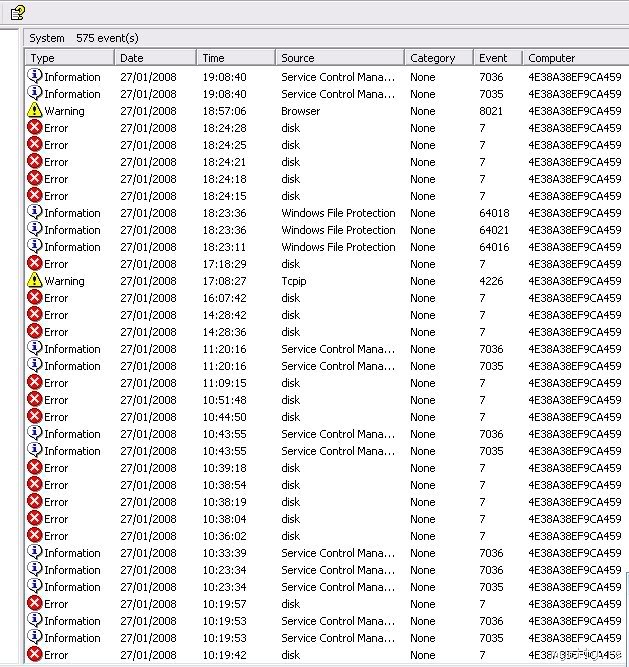Click the Information icon for event 64021
This screenshot has height=667, width=629.
[x=34, y=229]
